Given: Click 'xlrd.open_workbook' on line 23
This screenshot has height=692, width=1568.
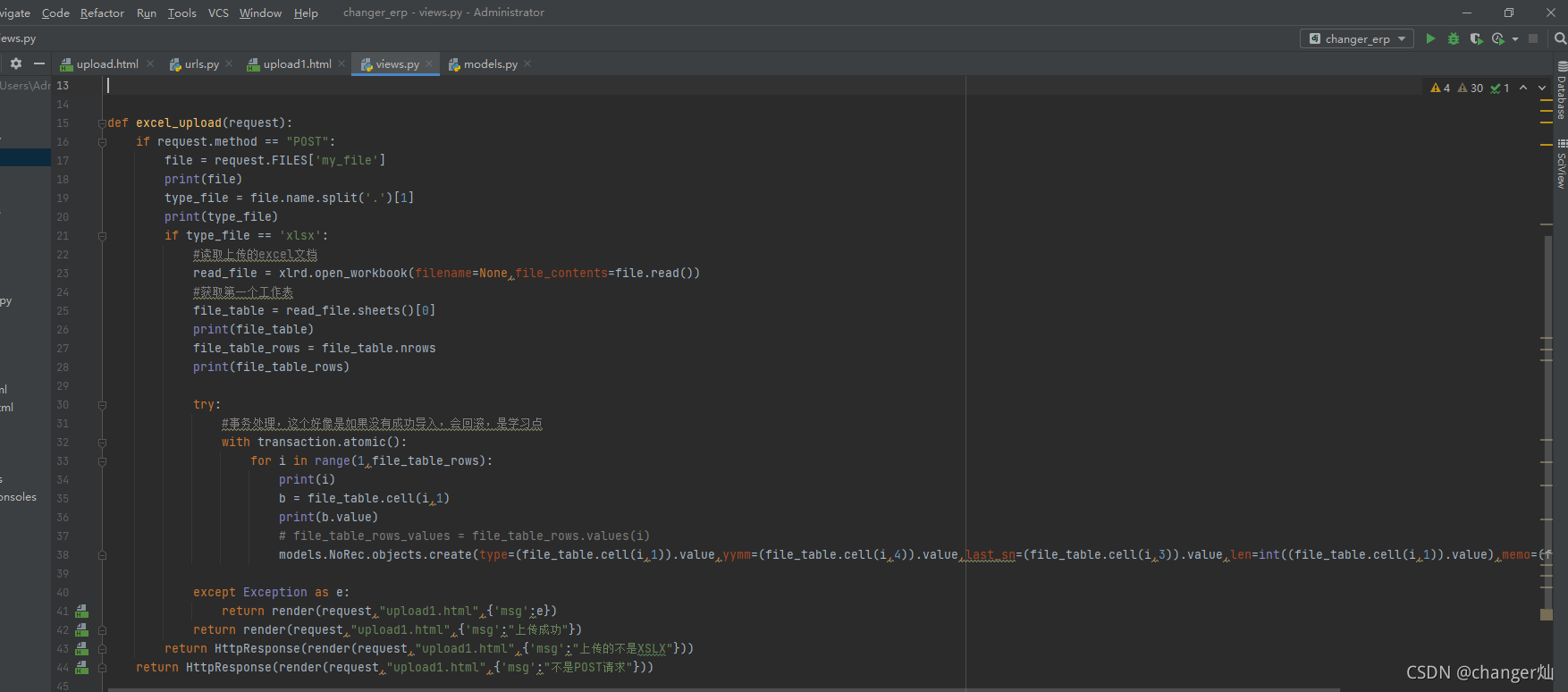Looking at the screenshot, I should point(343,274).
